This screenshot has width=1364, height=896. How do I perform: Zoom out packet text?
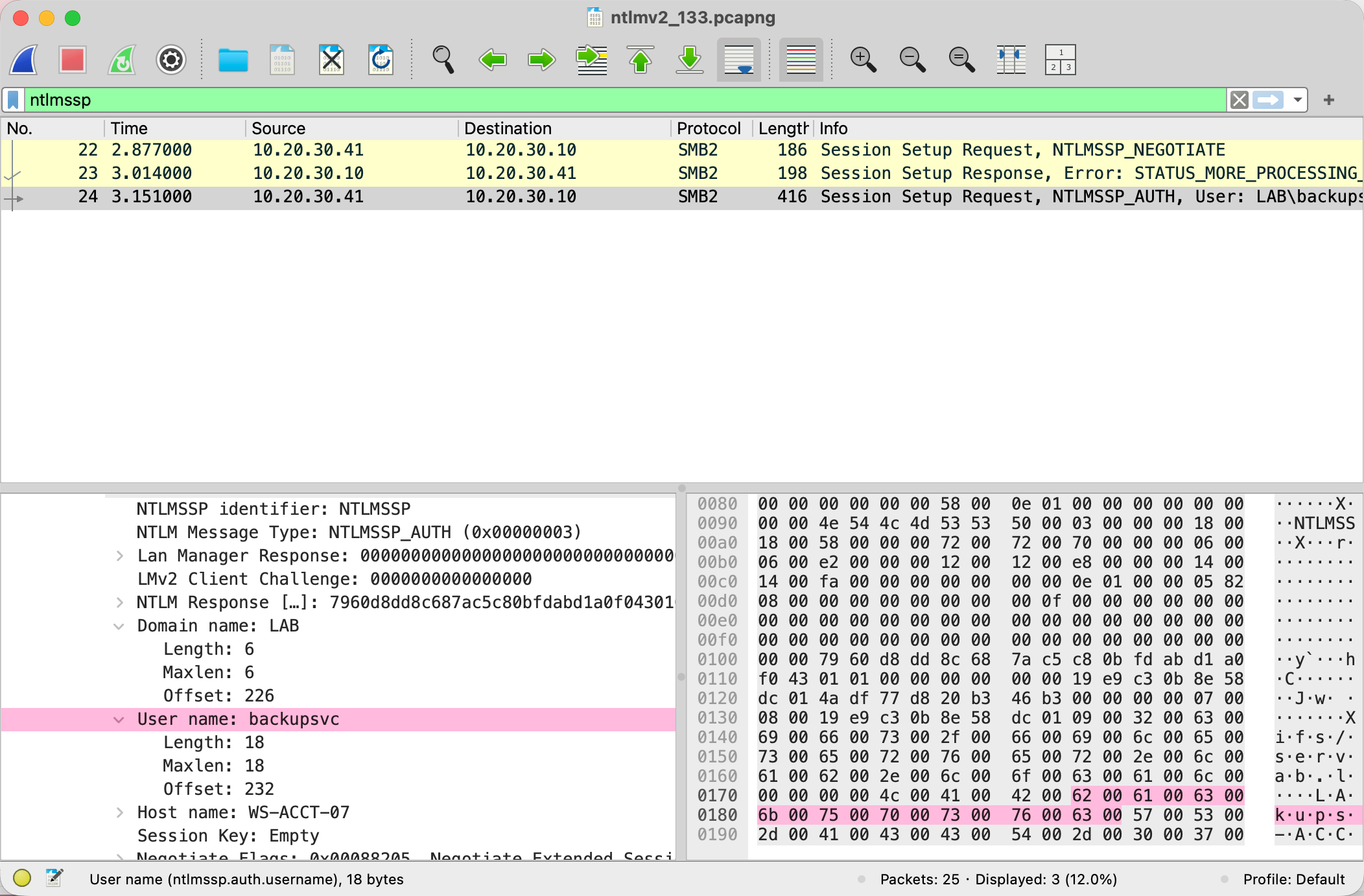(x=913, y=60)
